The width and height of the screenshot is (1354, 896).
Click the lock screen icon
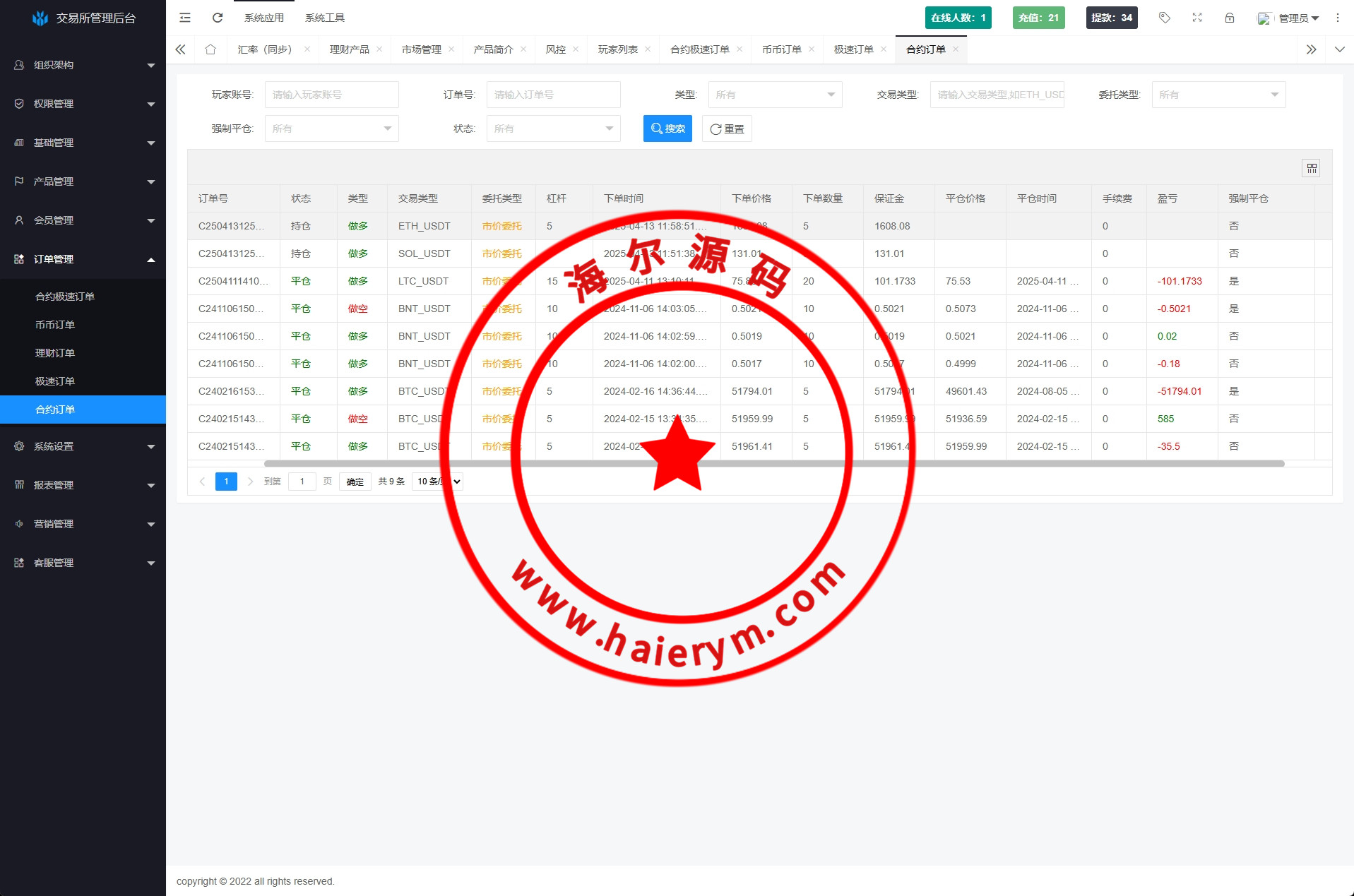(1230, 18)
